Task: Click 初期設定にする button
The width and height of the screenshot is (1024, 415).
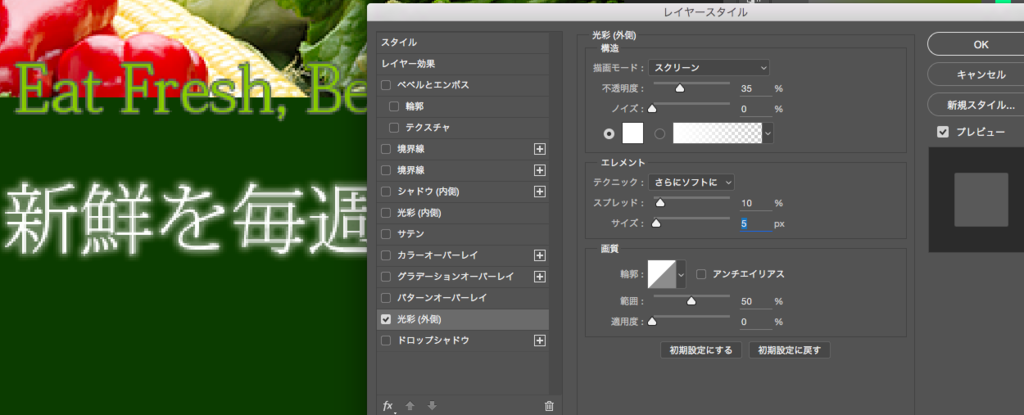Action: [x=701, y=350]
